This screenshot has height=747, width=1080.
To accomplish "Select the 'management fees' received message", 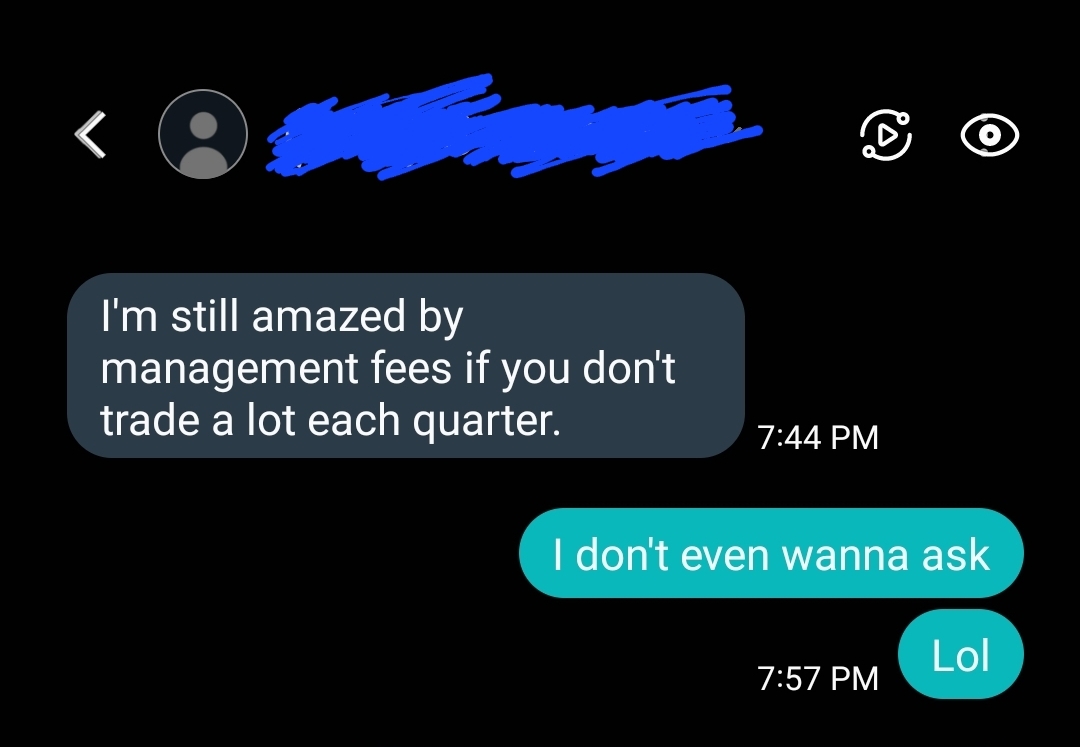I will click(x=406, y=366).
